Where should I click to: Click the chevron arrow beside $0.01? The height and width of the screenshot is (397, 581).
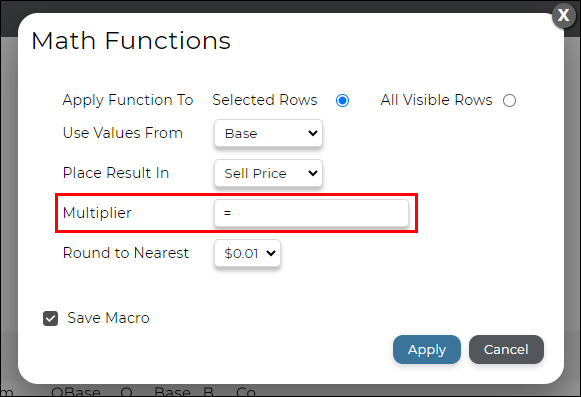(x=271, y=253)
